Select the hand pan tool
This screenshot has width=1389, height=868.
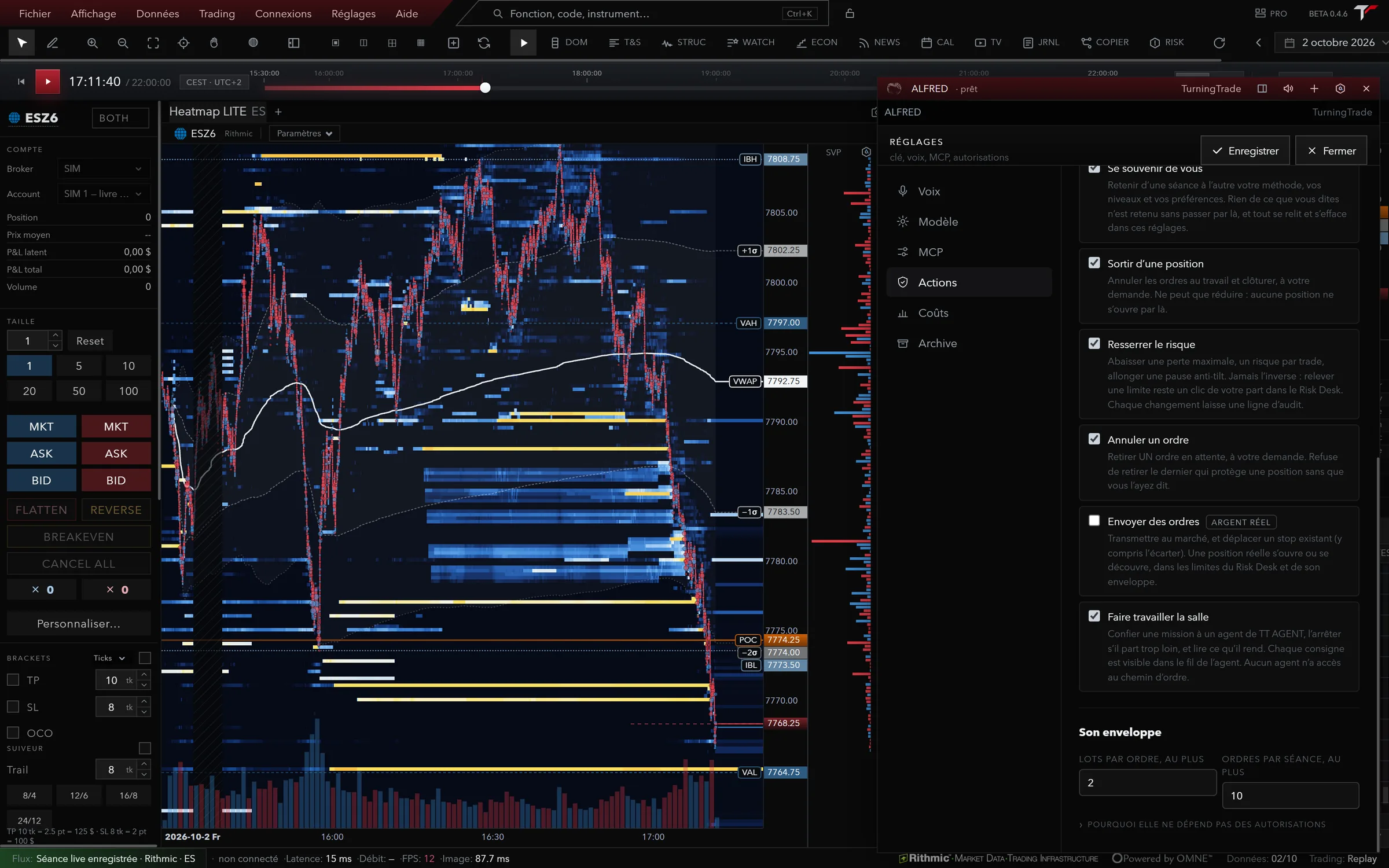[x=214, y=43]
